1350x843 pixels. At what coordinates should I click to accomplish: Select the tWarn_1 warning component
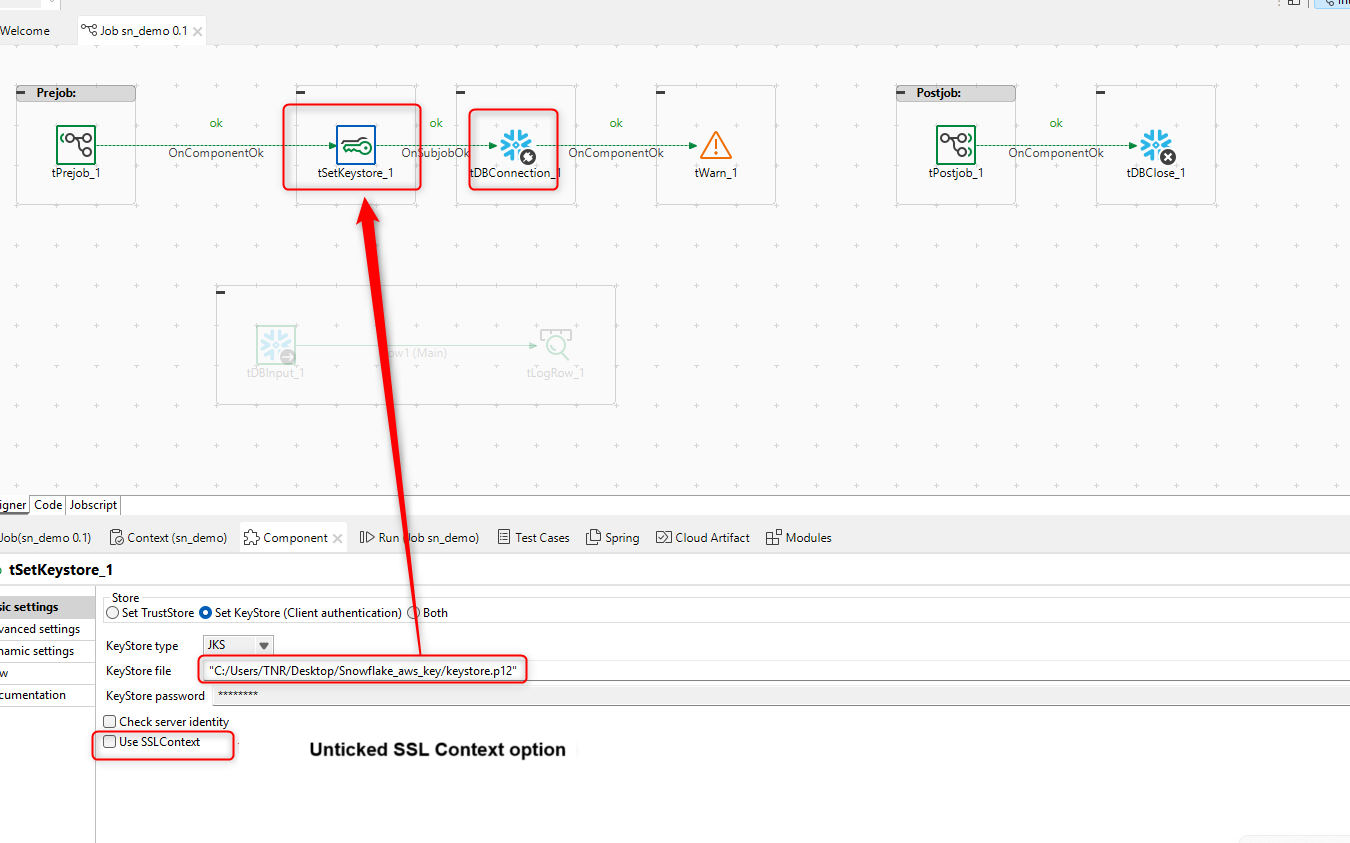(716, 145)
